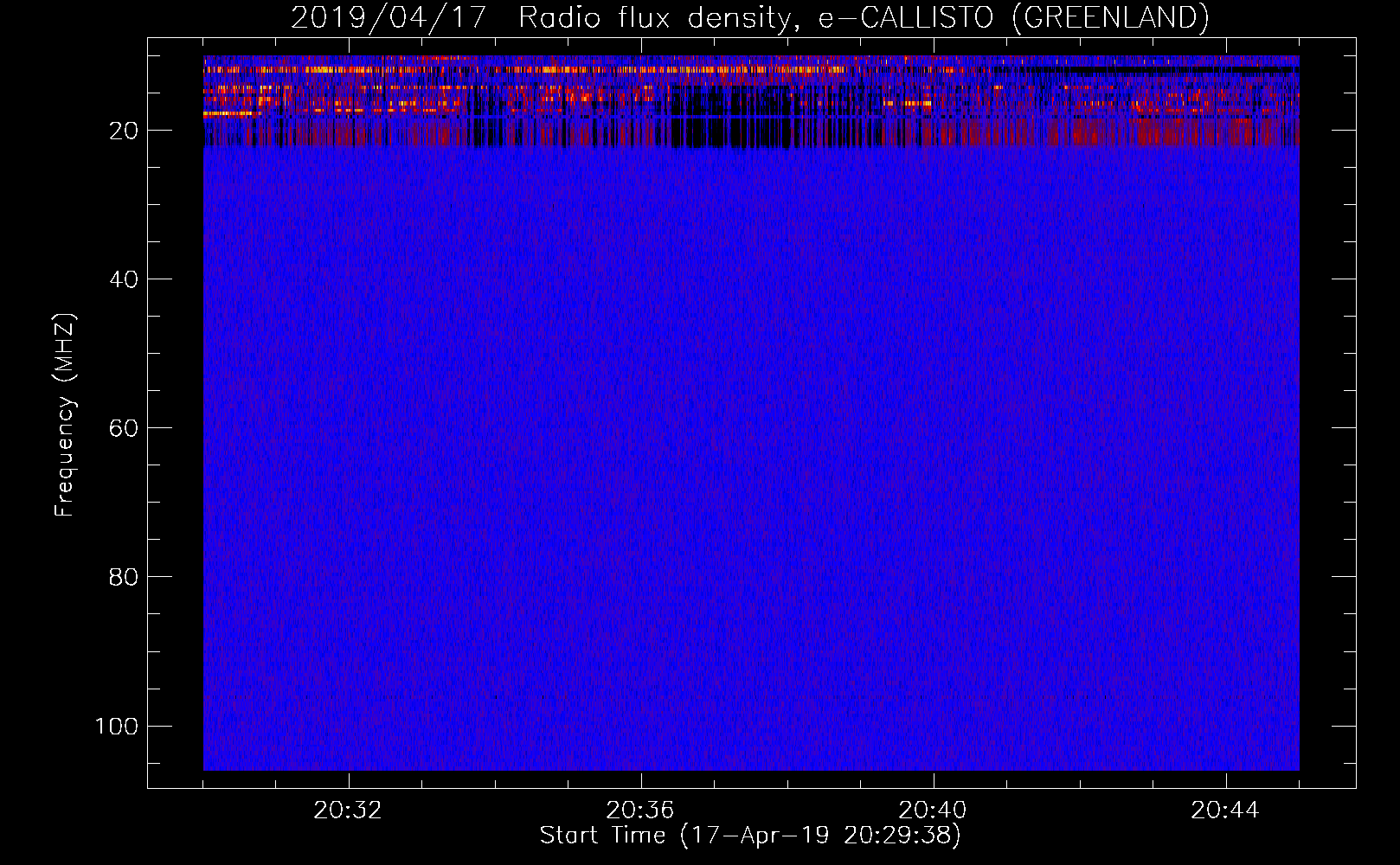Screen dimensions: 1400x865
Task: Click the black horizontal band at spectrogram top right
Action: 1168,68
